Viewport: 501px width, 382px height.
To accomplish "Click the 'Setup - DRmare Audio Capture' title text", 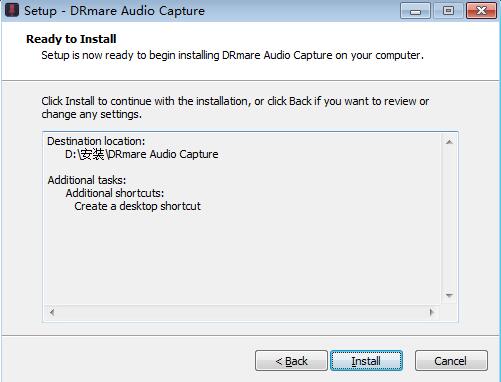I will click(x=114, y=11).
